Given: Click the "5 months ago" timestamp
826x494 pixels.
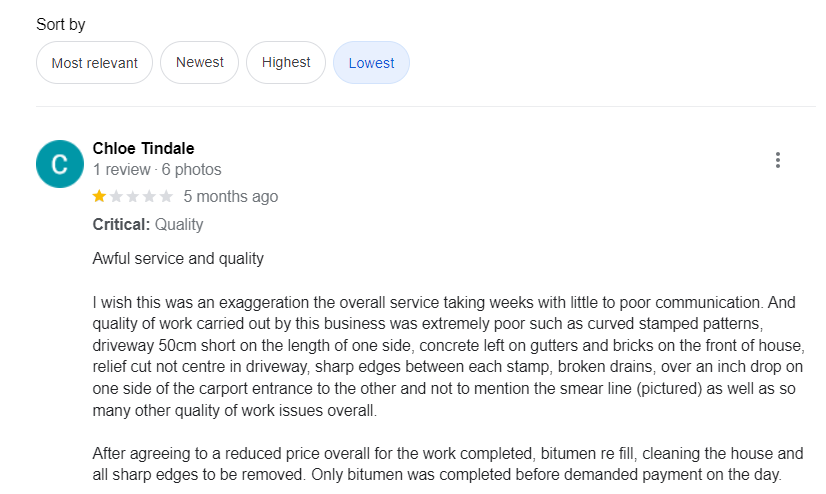Looking at the screenshot, I should coord(231,196).
